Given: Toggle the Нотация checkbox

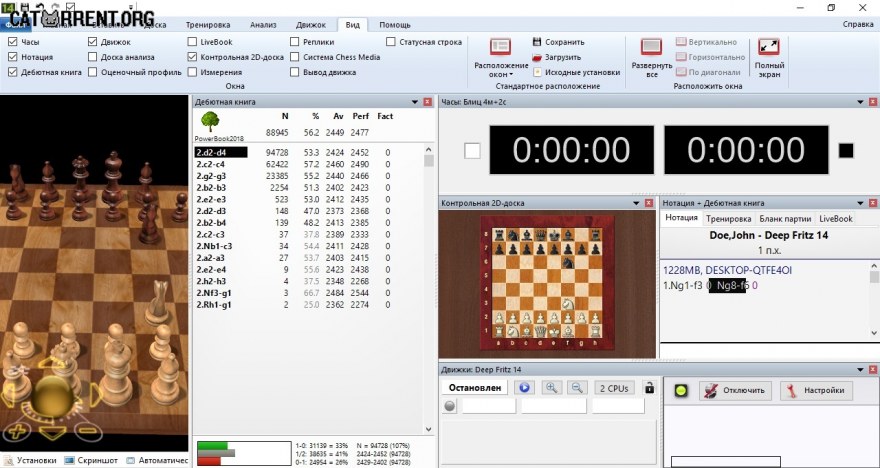Looking at the screenshot, I should (12, 57).
